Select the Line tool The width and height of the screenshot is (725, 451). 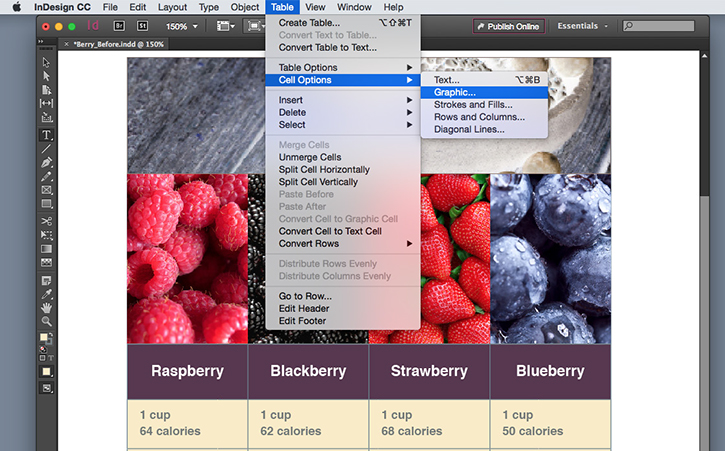[46, 149]
